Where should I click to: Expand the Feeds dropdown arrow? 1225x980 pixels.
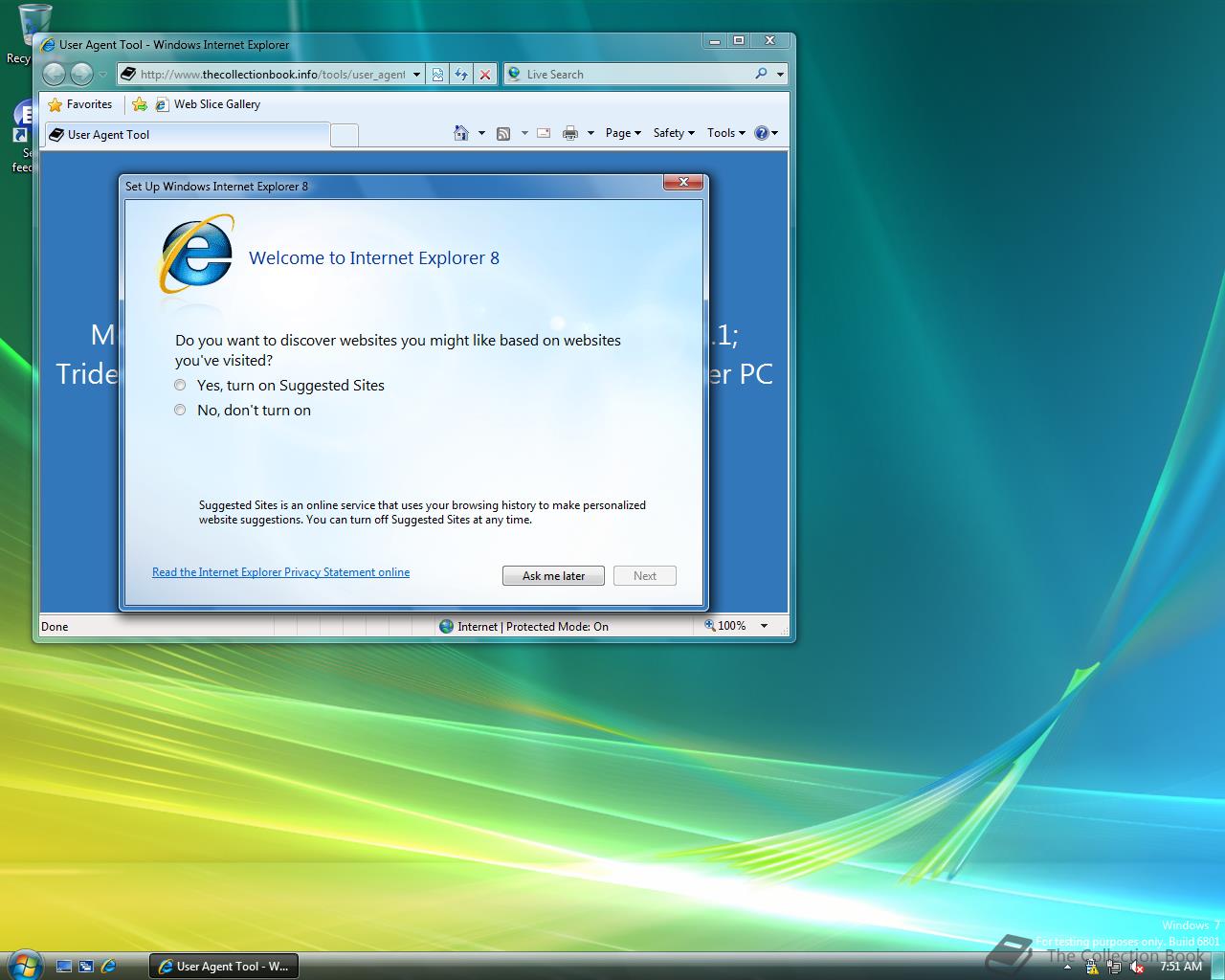click(524, 134)
